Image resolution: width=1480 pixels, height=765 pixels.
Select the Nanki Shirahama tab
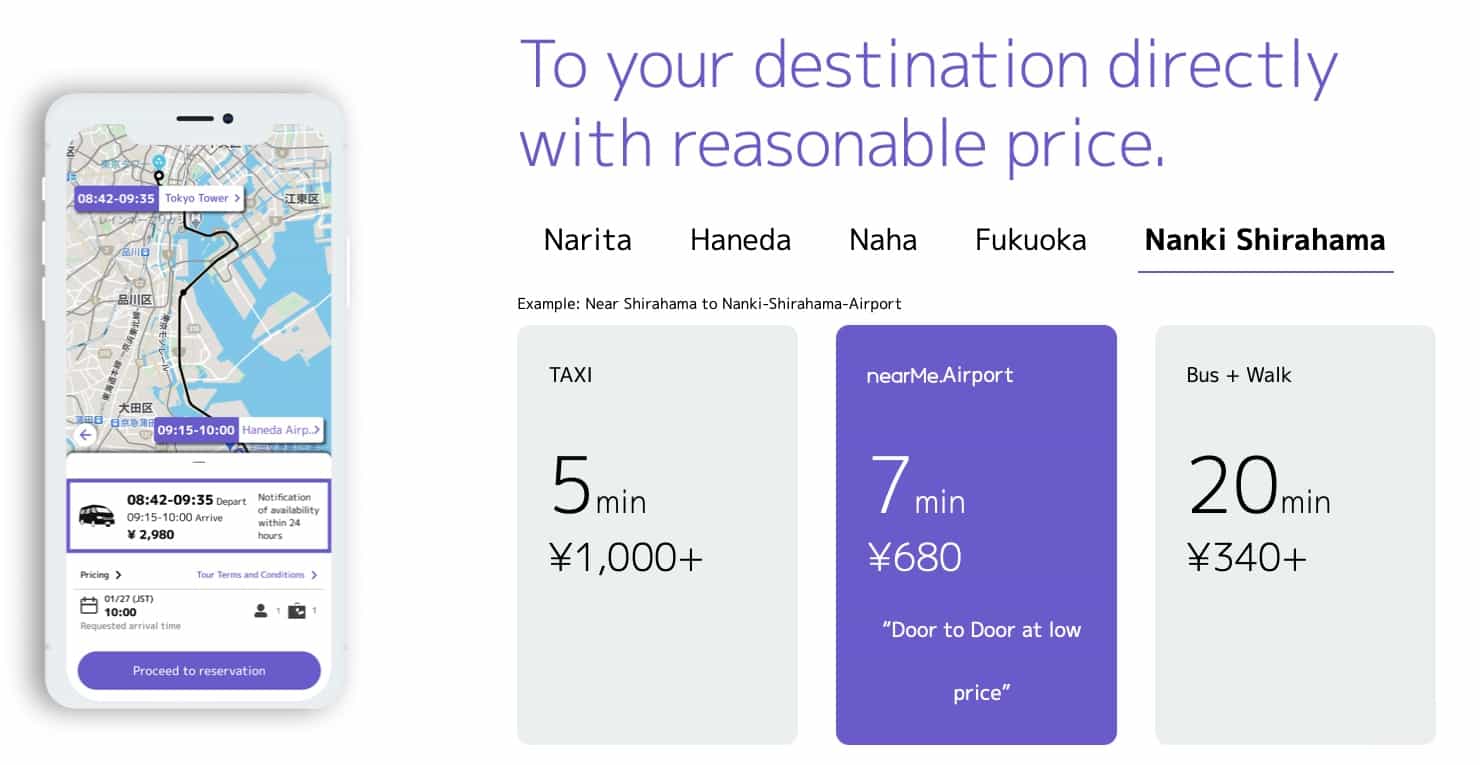point(1264,240)
